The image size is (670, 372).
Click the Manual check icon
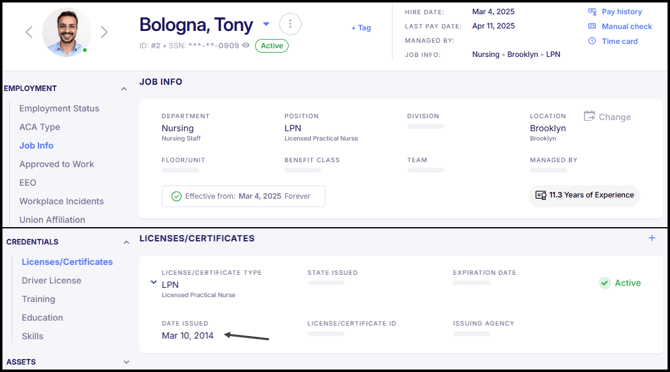pos(592,26)
